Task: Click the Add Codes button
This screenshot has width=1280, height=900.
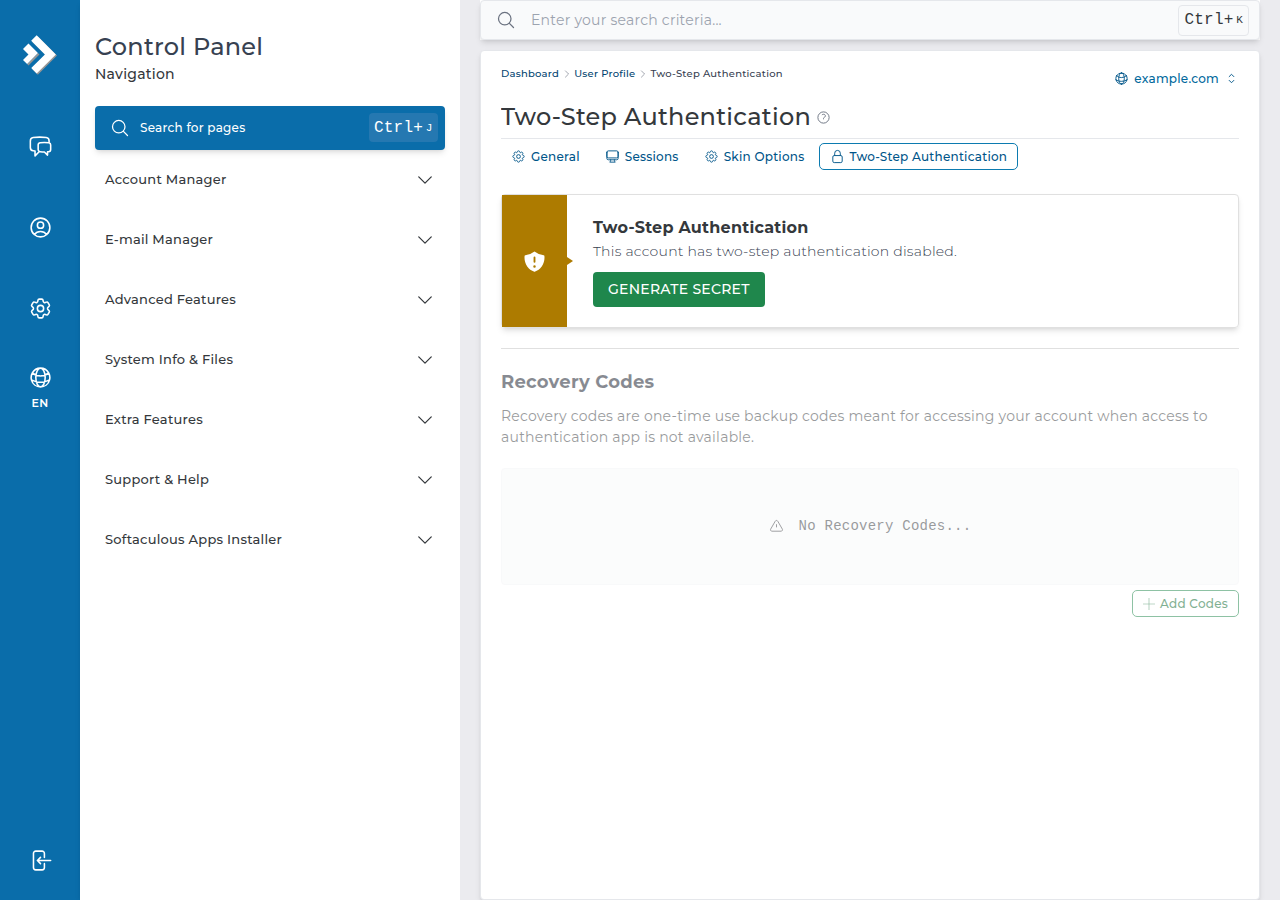Action: (1185, 604)
